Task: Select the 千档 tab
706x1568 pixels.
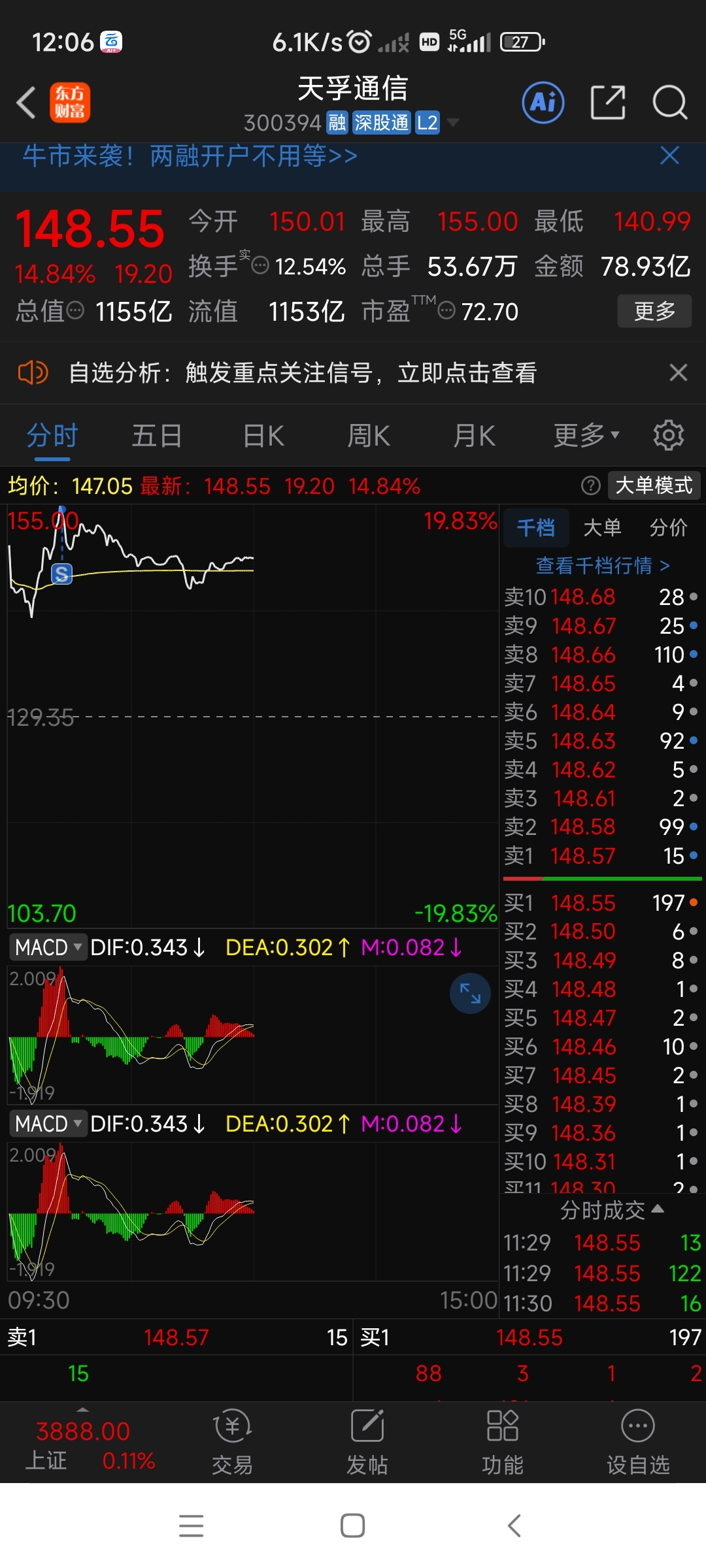Action: tap(536, 527)
